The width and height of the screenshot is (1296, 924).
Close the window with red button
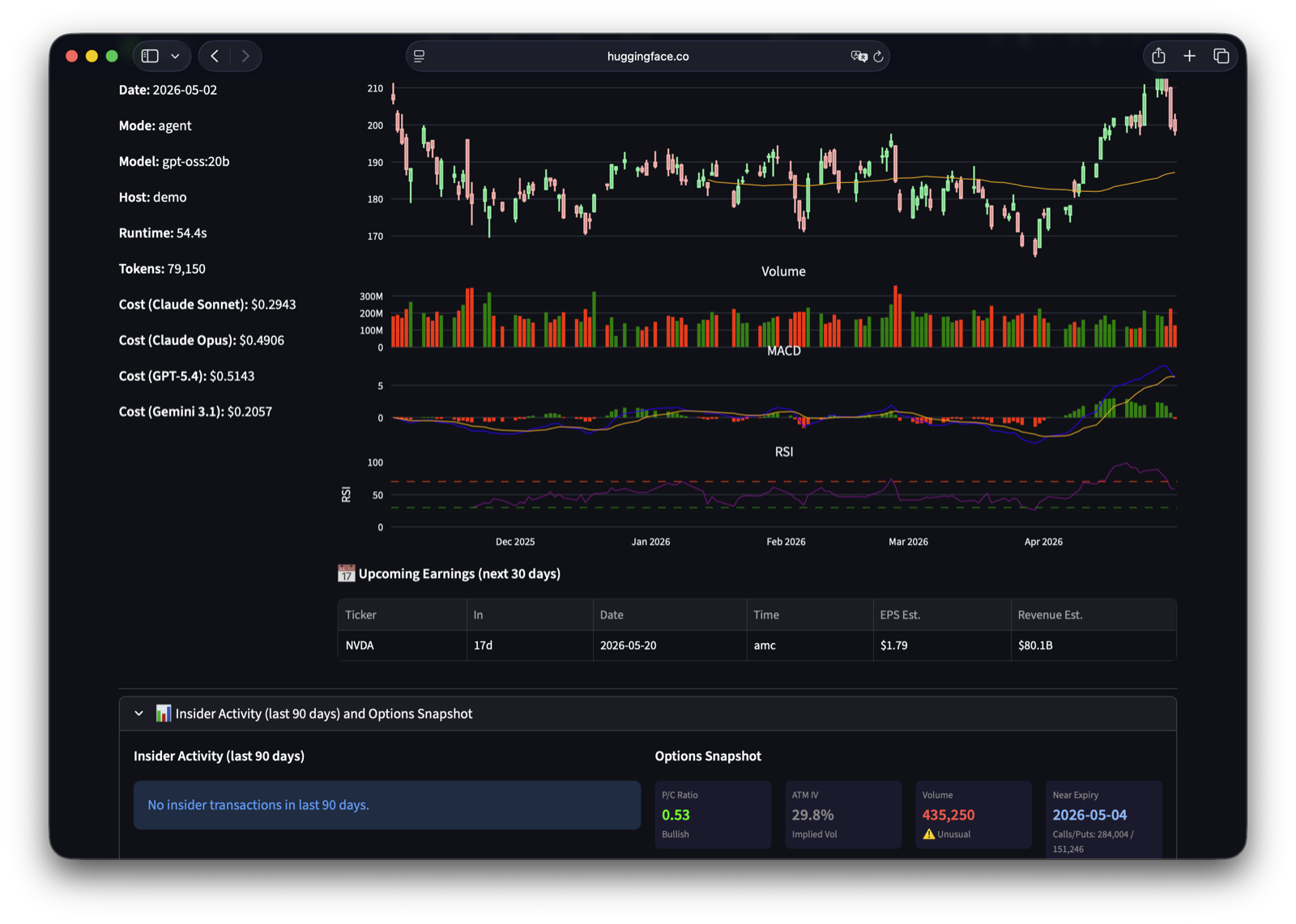pyautogui.click(x=71, y=56)
